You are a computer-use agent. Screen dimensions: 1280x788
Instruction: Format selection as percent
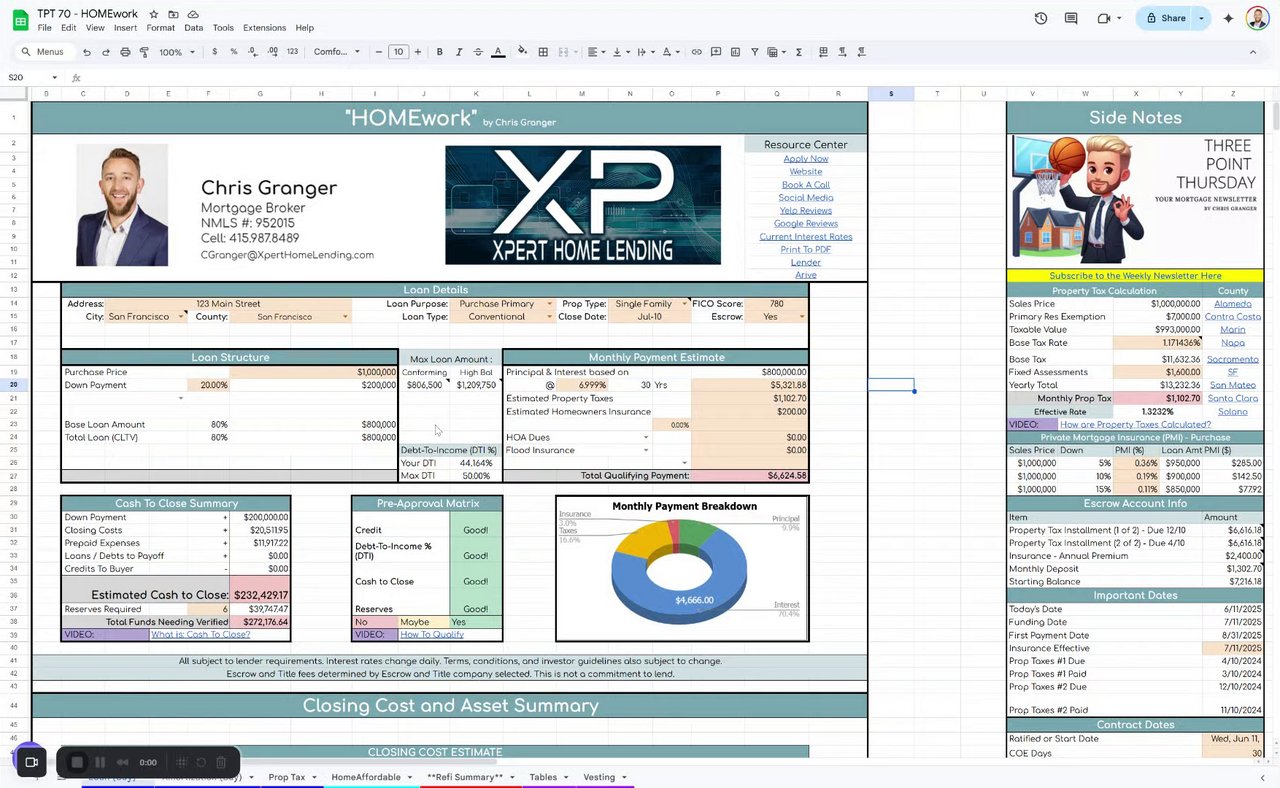(234, 52)
